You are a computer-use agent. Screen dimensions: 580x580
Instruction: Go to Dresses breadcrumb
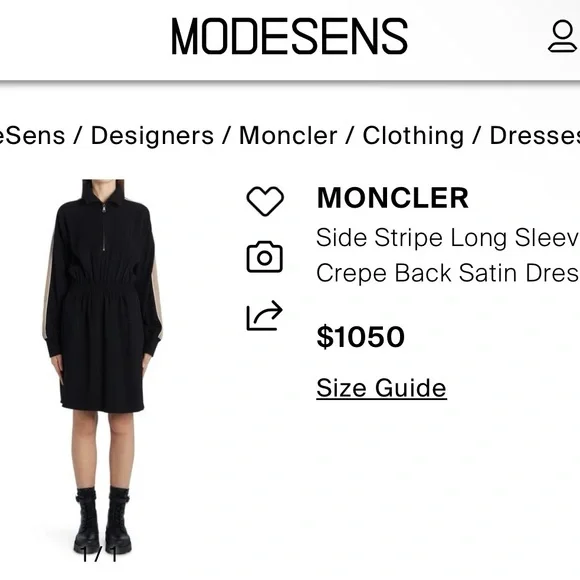[x=535, y=135]
